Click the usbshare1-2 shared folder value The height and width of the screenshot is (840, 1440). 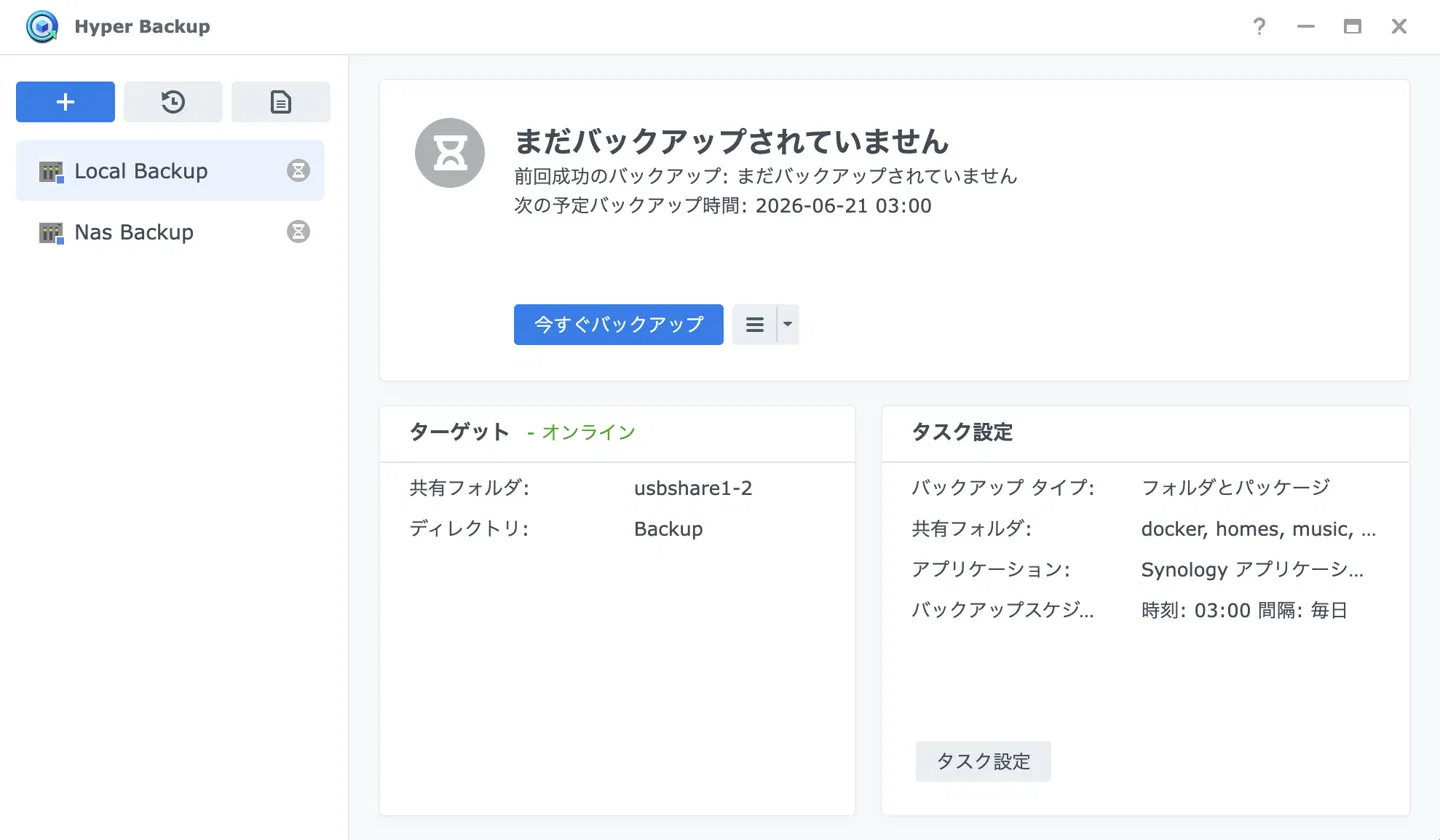693,488
